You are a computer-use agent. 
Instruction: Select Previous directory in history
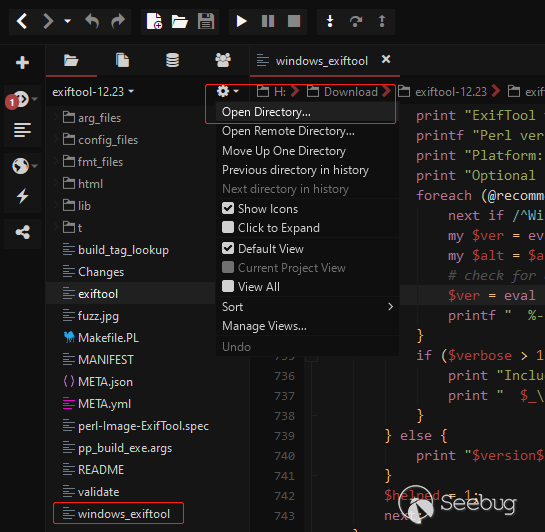tap(306, 170)
